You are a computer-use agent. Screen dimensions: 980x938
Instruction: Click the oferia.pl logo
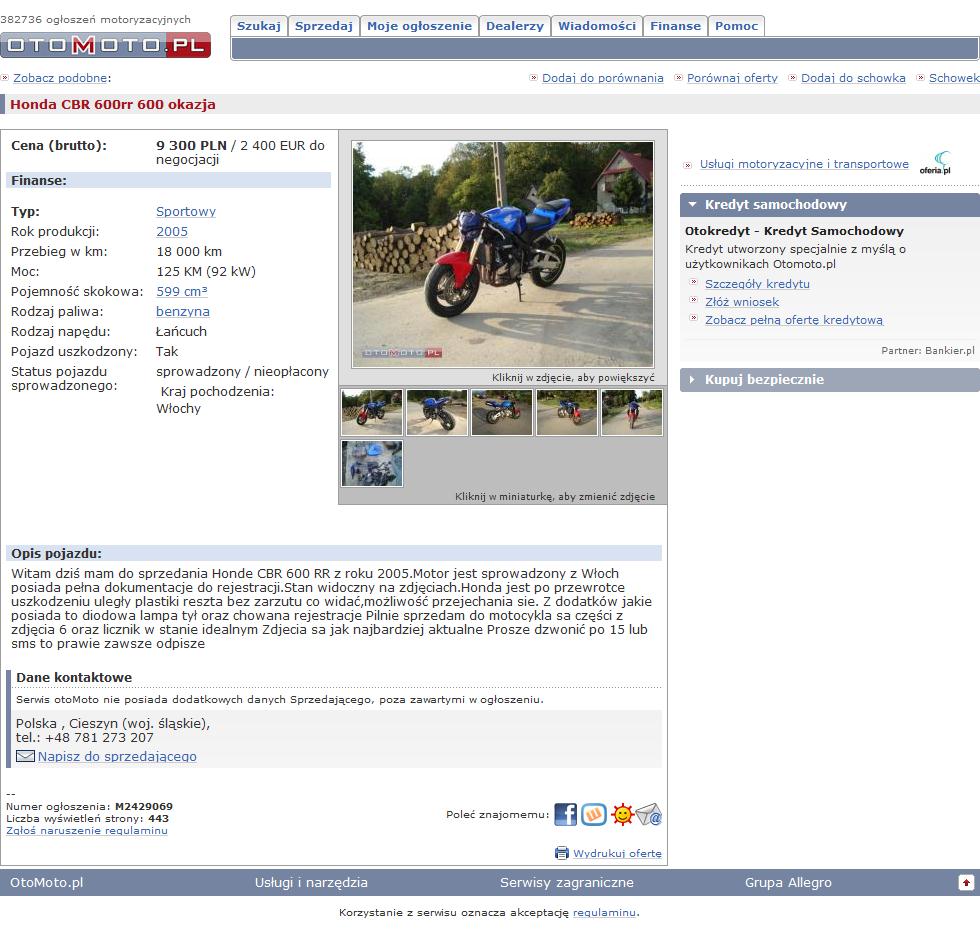point(936,163)
